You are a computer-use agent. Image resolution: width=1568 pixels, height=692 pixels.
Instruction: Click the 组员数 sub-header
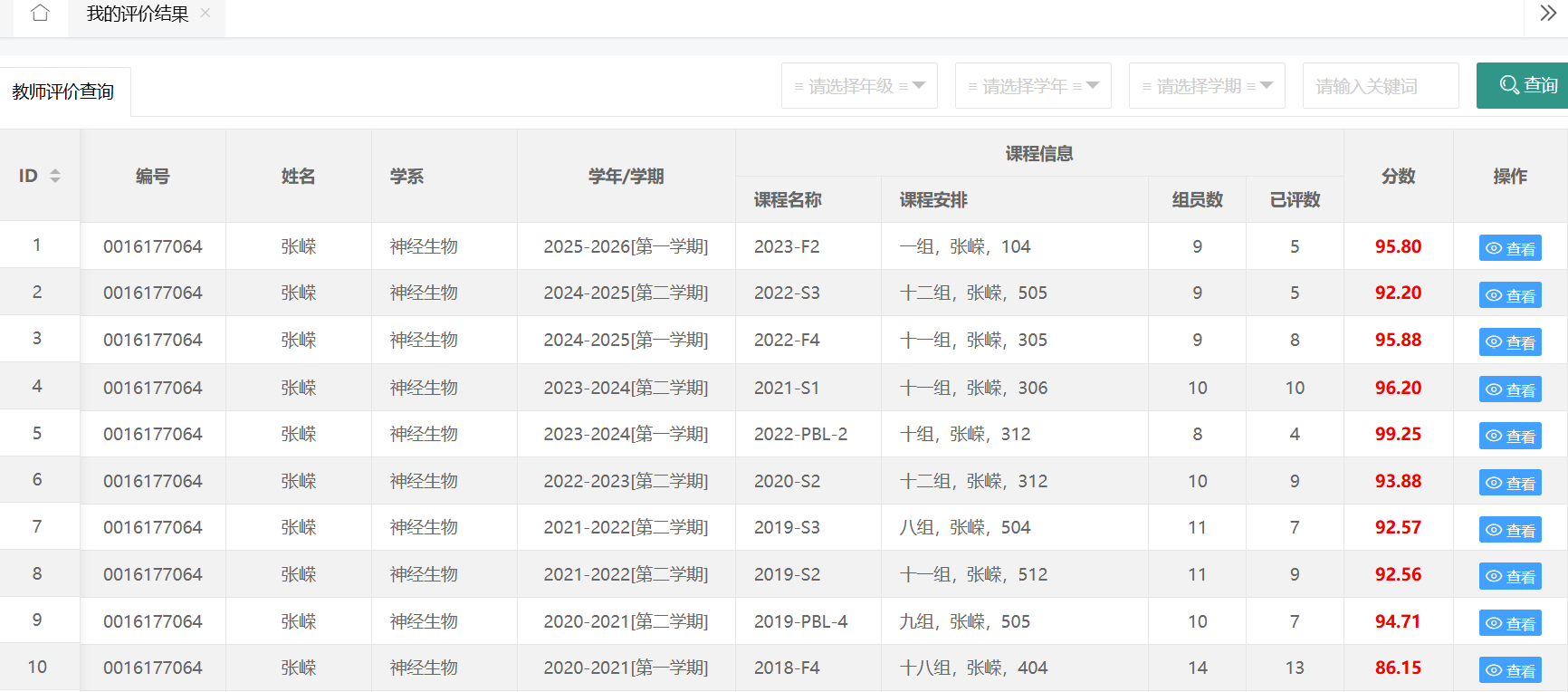[x=1198, y=199]
